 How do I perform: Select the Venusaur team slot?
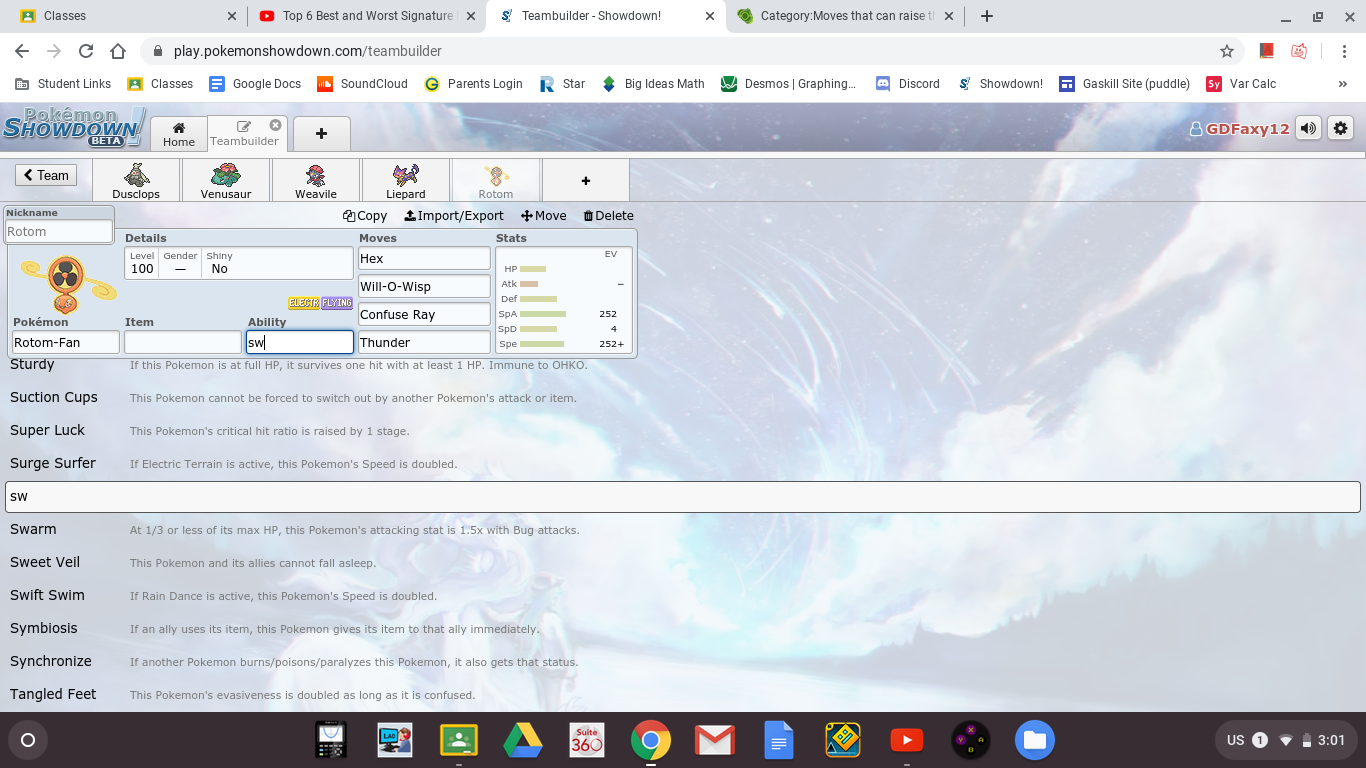coord(226,180)
